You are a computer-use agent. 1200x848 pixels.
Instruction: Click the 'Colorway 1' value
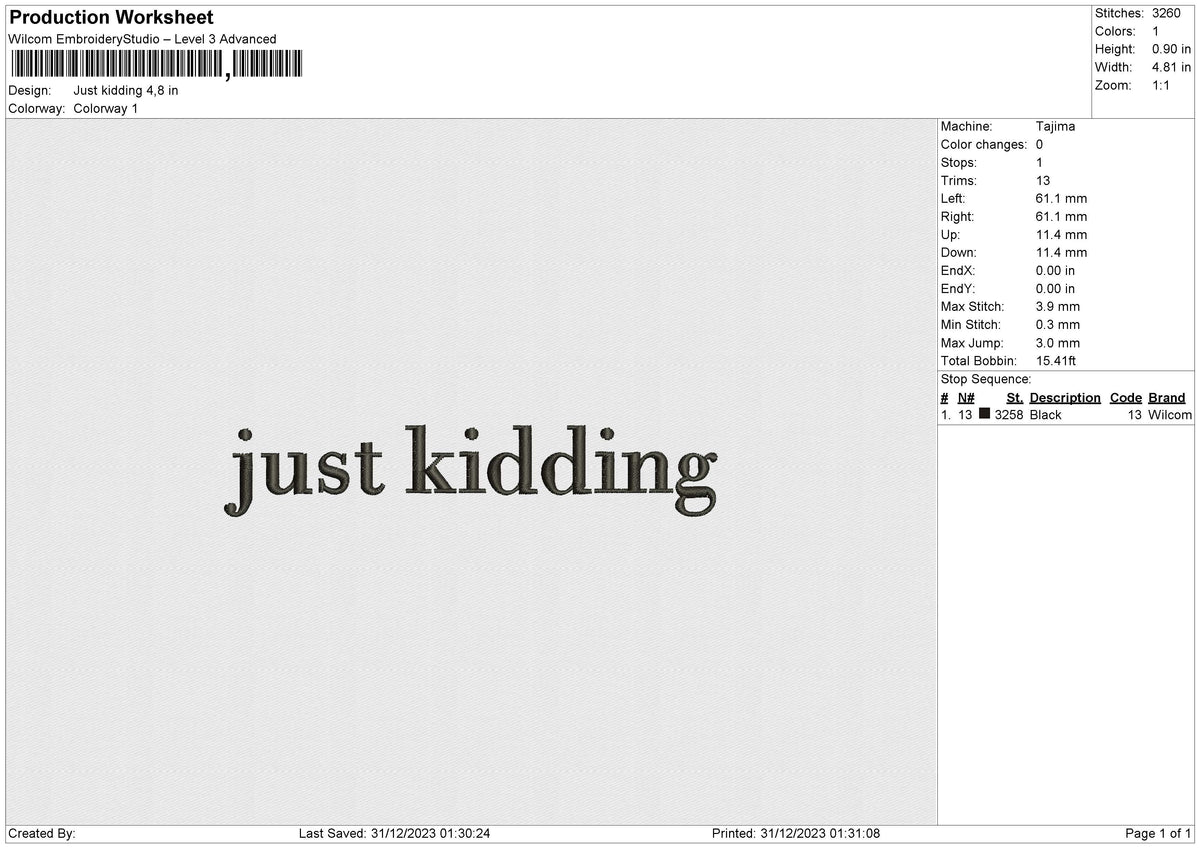tap(106, 108)
